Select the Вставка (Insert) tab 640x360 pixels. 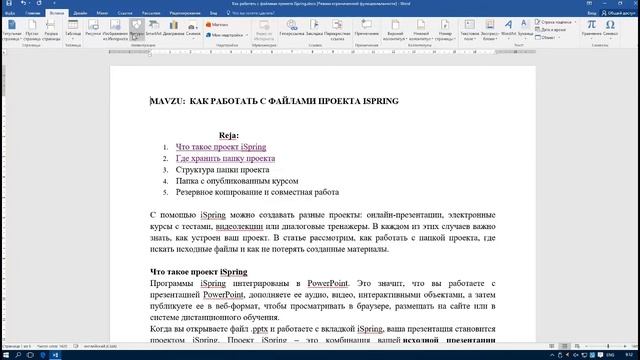pyautogui.click(x=57, y=13)
